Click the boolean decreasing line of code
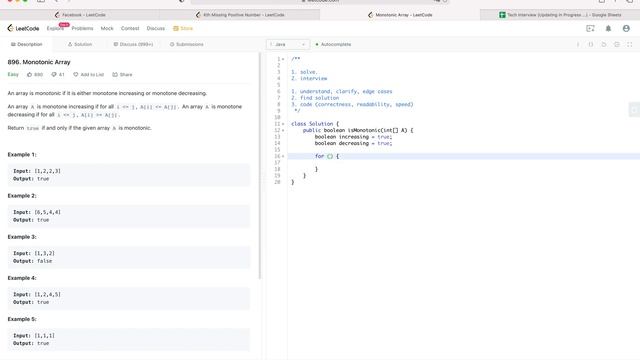The height and width of the screenshot is (360, 640). tap(353, 143)
